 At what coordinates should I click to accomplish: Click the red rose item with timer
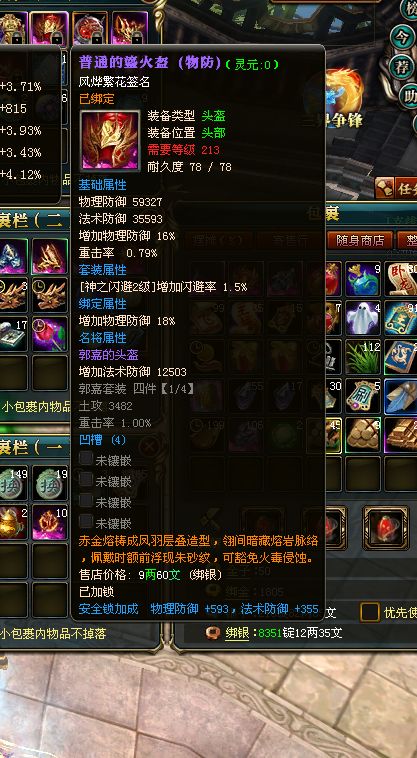[50, 334]
